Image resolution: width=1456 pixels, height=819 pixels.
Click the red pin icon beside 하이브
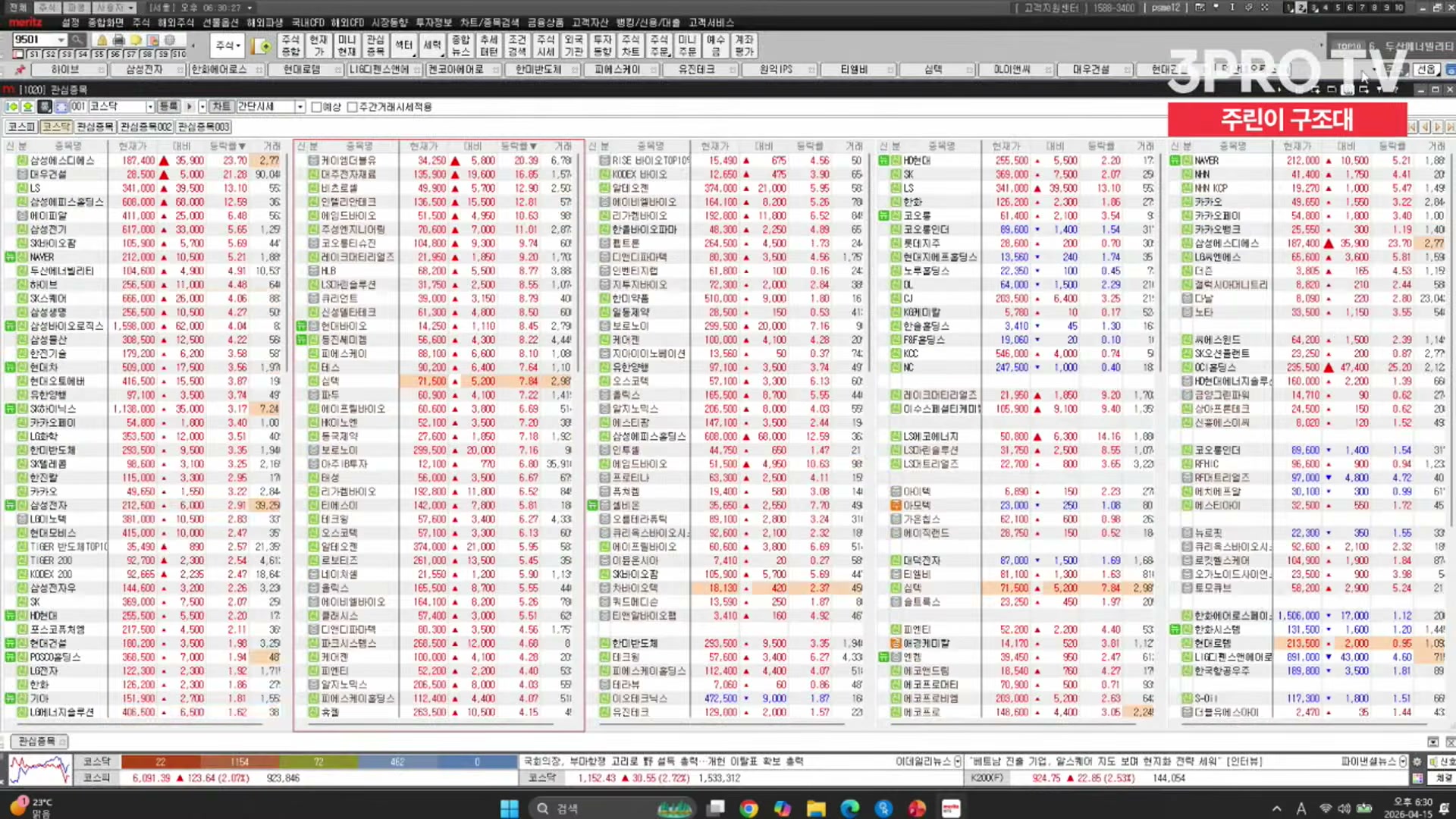click(x=20, y=69)
